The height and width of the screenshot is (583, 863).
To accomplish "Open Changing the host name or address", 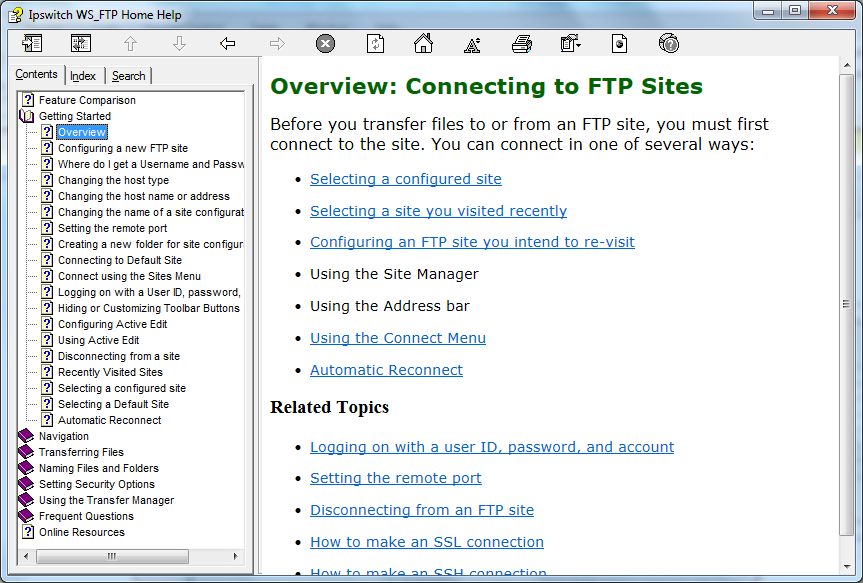I will click(144, 196).
